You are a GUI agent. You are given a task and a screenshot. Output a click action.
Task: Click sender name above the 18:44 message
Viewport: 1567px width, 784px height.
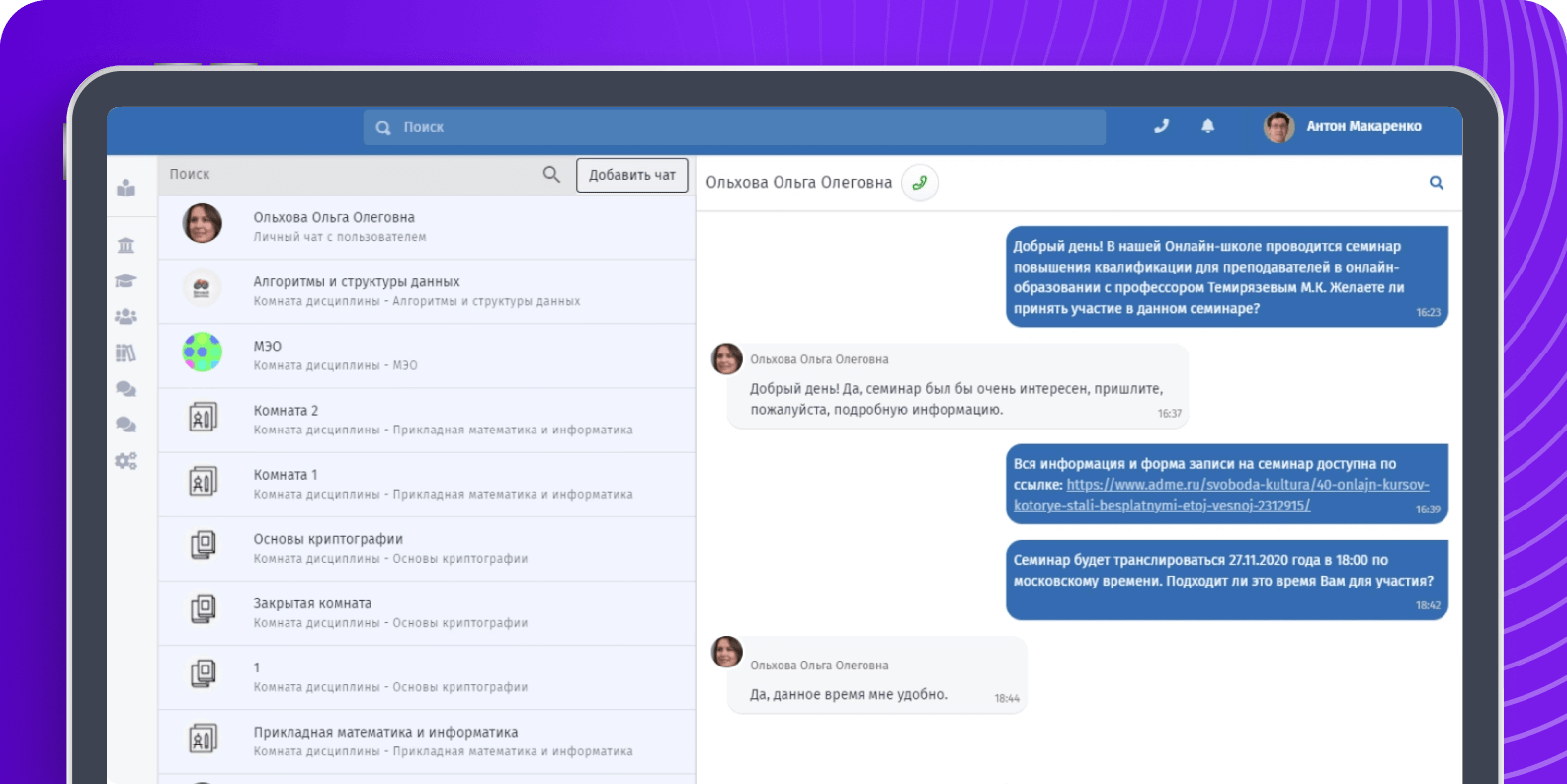pos(819,666)
